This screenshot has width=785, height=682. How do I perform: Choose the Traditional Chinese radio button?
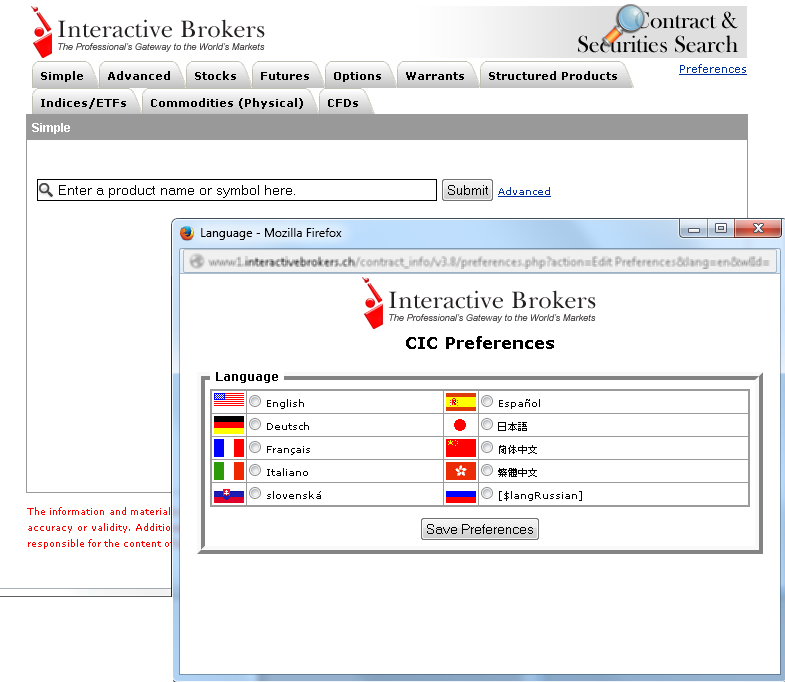coord(487,470)
